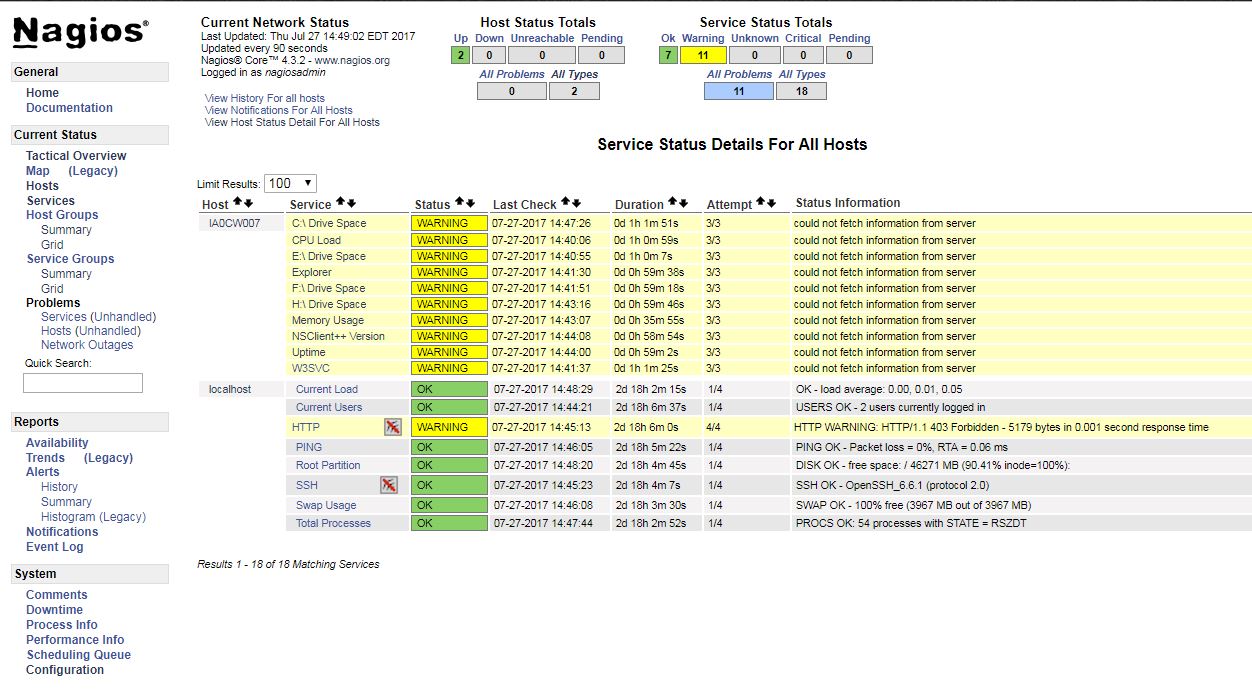Open the Limit Results dropdown
This screenshot has width=1252, height=696.
(x=290, y=183)
